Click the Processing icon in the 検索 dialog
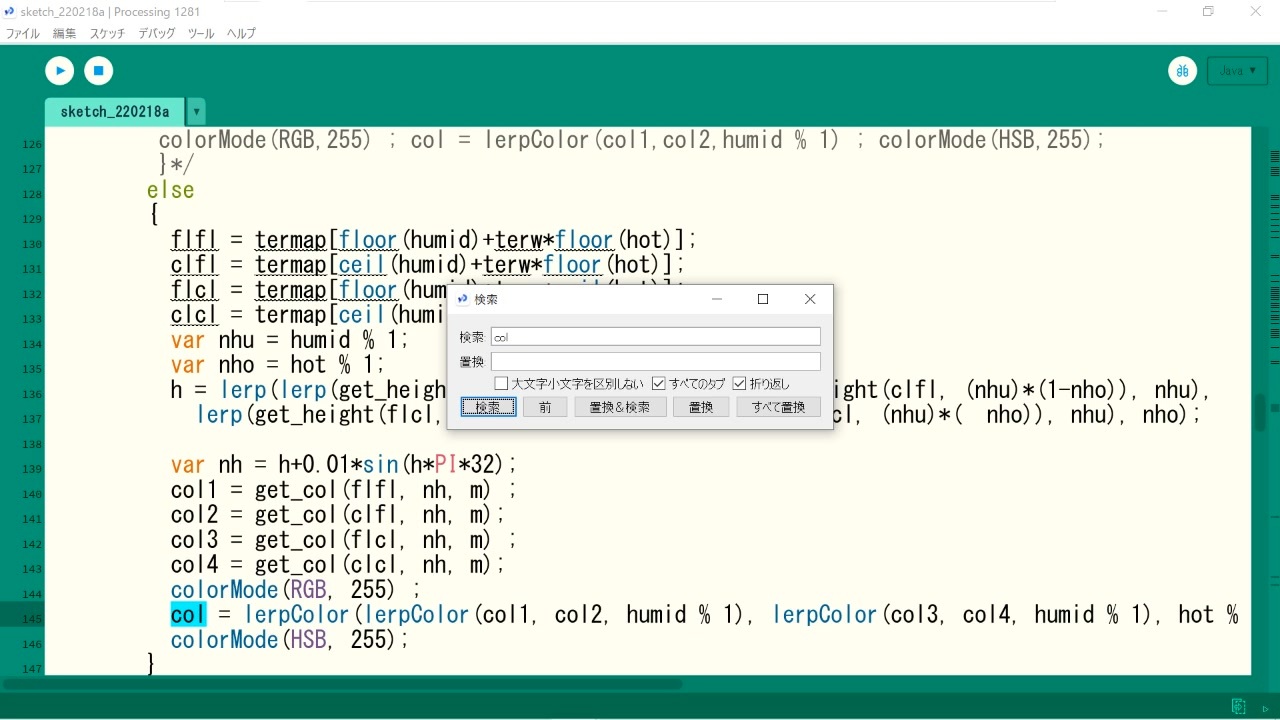The width and height of the screenshot is (1280, 720). click(462, 299)
